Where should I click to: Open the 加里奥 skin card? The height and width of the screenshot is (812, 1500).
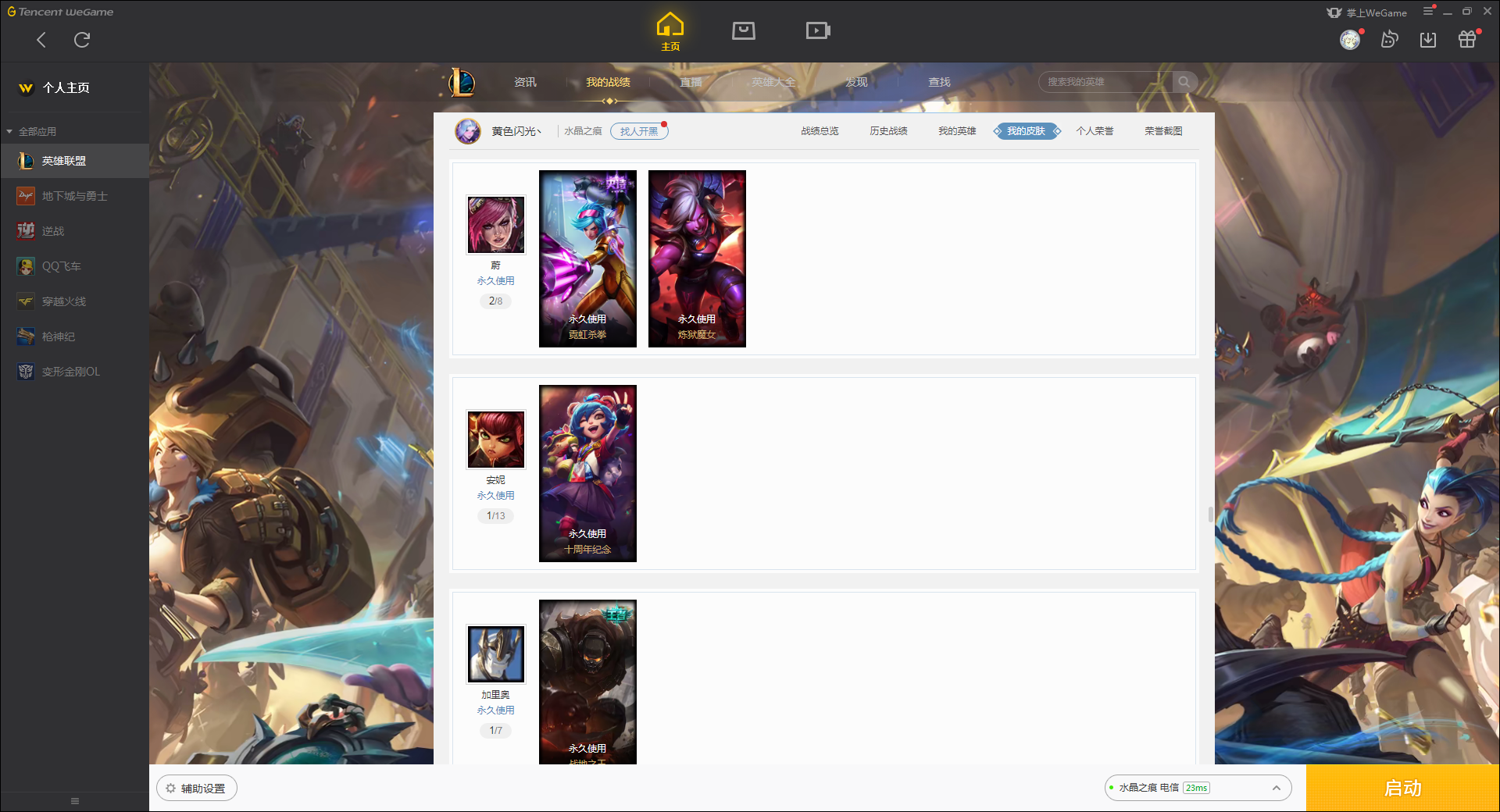[587, 682]
